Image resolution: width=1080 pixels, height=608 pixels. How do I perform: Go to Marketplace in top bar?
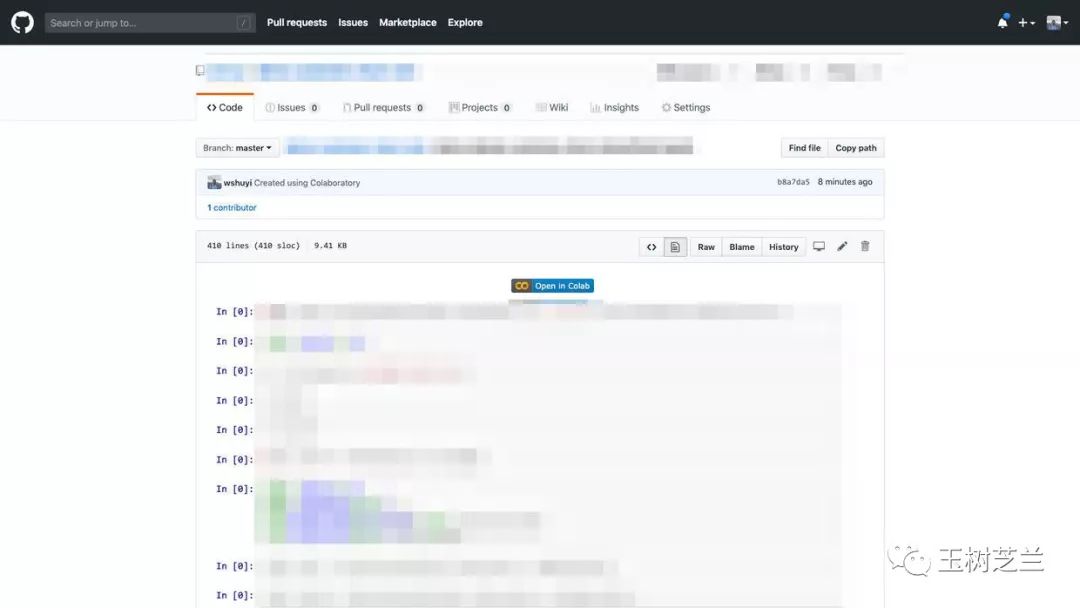pyautogui.click(x=408, y=23)
